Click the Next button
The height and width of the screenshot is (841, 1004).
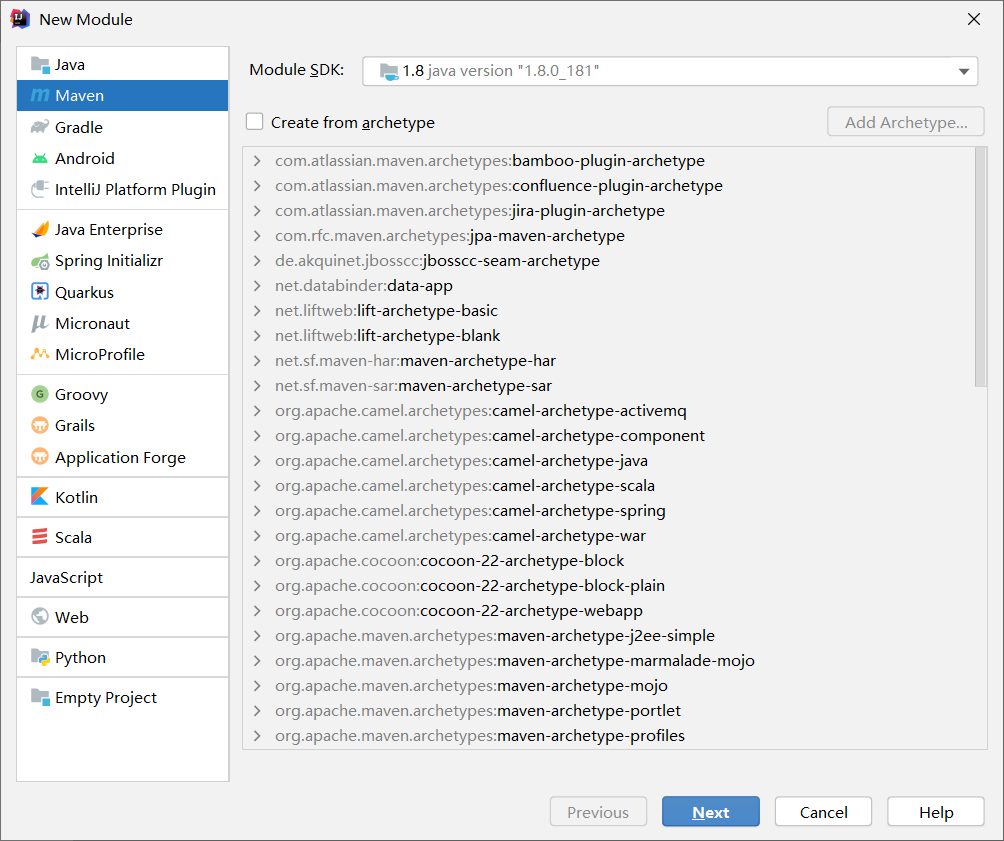[x=711, y=812]
